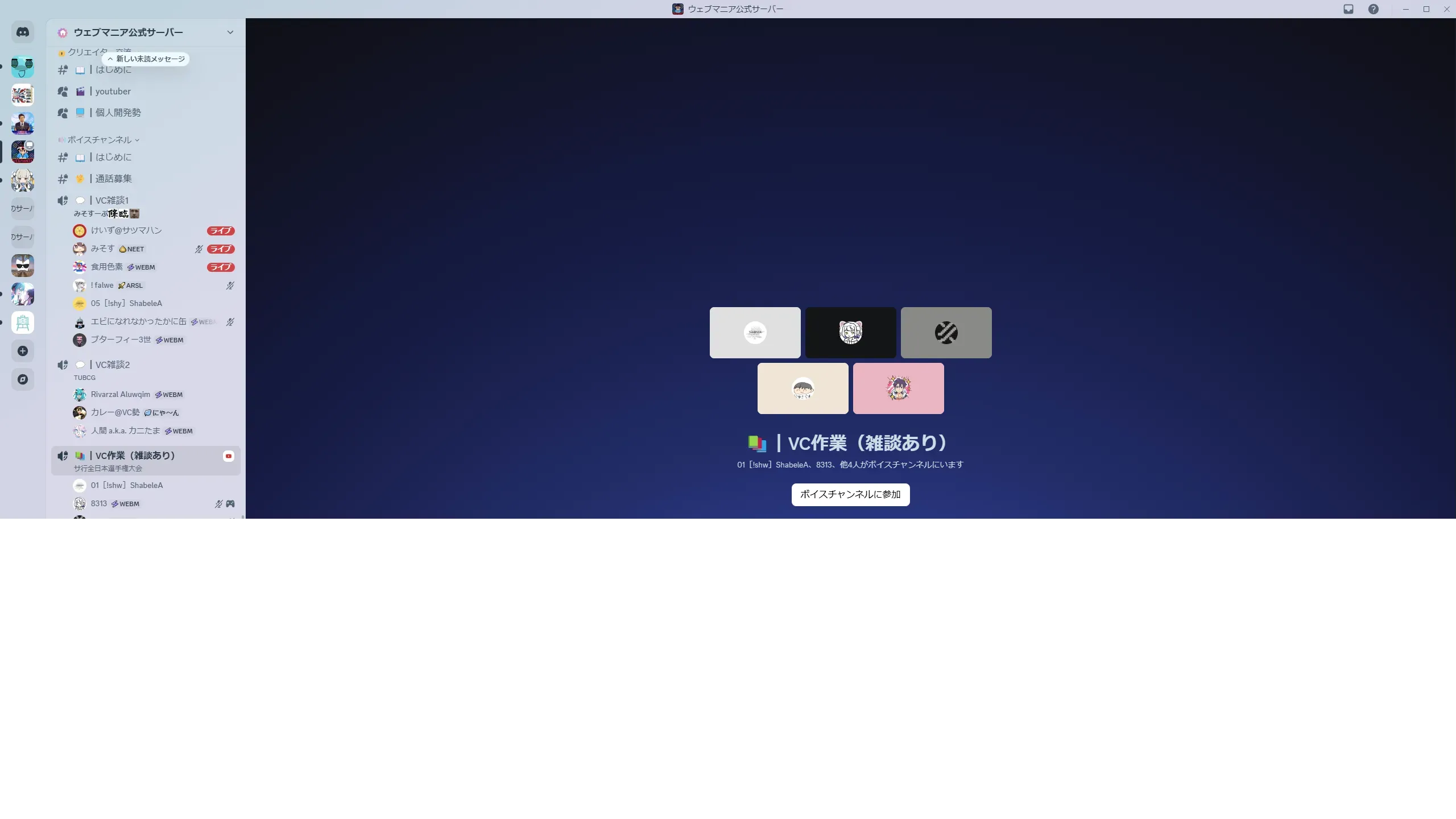Image resolution: width=1456 pixels, height=819 pixels.
Task: Open Discord direct messages home icon
Action: click(x=23, y=32)
